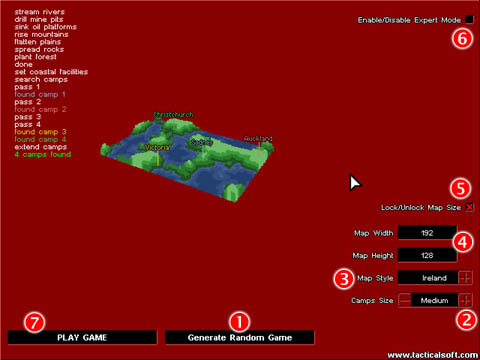
Task: Click the Victoria camp flag marker
Action: [158, 159]
